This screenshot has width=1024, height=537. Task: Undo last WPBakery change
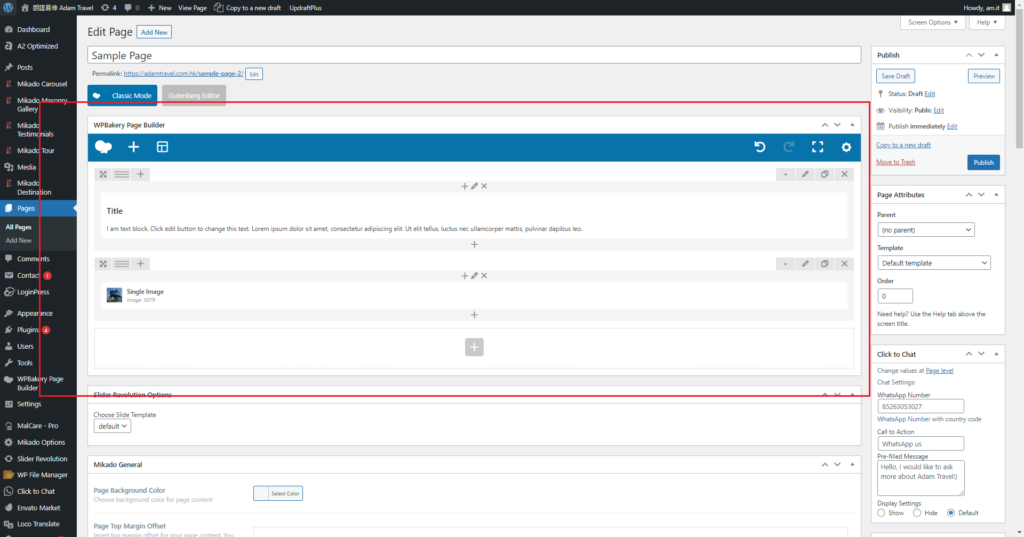pos(760,147)
